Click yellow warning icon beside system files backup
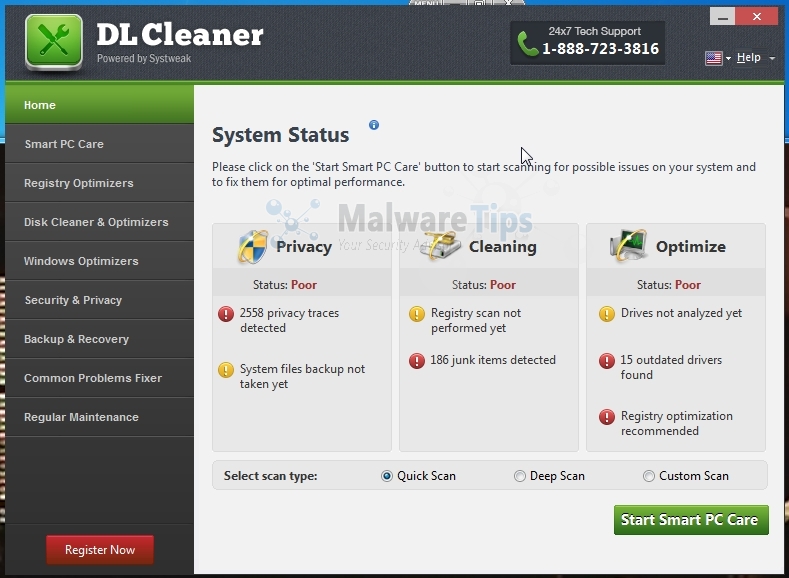789x578 pixels. [x=226, y=370]
